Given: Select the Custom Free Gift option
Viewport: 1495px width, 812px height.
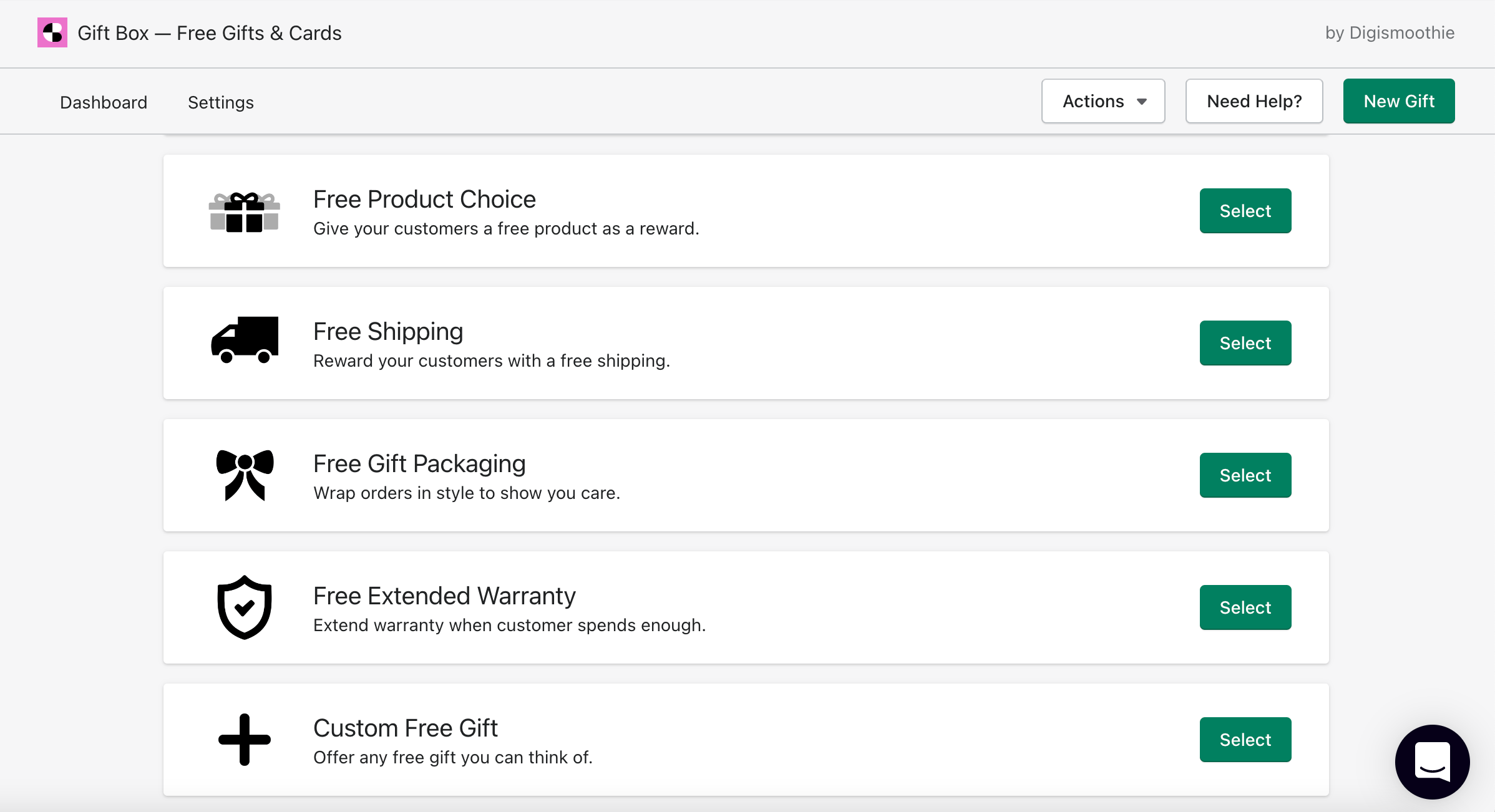Looking at the screenshot, I should pos(1245,739).
